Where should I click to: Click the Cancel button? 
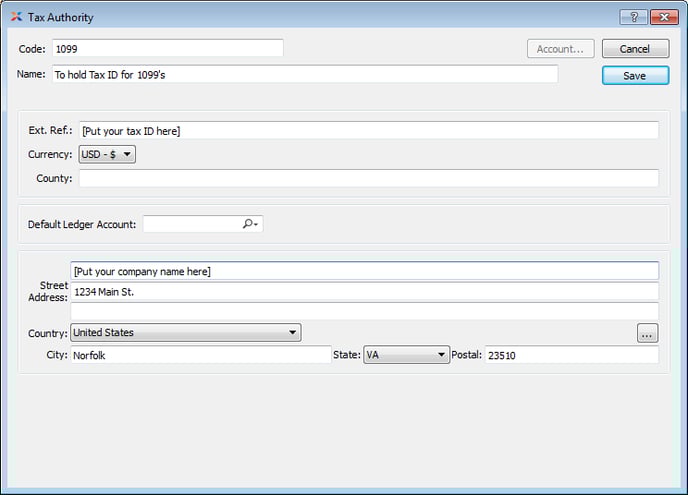635,49
